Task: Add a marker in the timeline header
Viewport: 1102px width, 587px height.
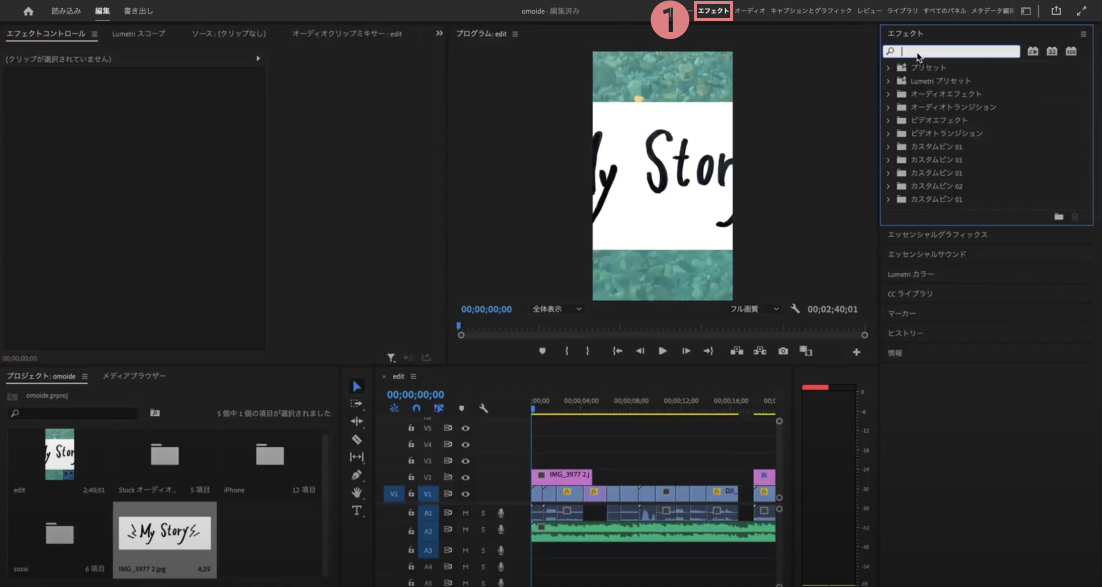Action: [x=461, y=408]
